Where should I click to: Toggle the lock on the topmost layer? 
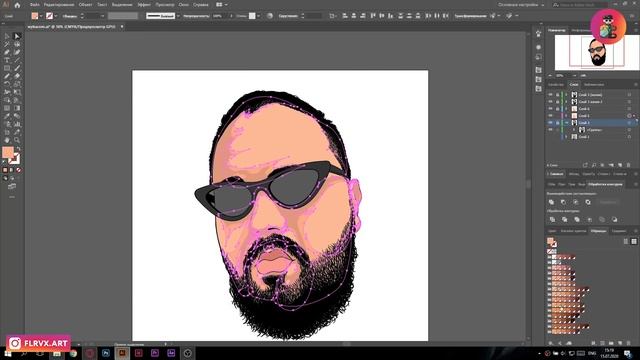558,95
